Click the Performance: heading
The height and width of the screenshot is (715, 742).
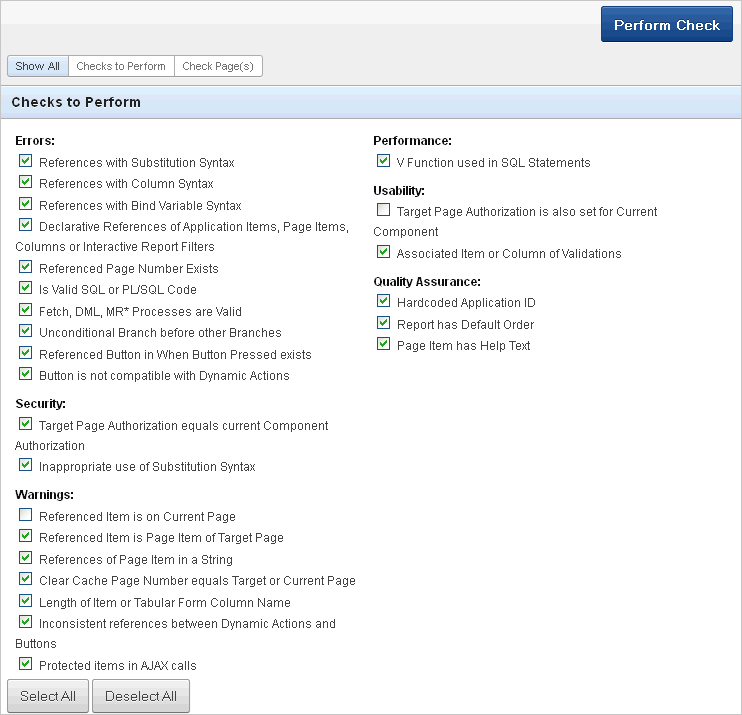412,141
